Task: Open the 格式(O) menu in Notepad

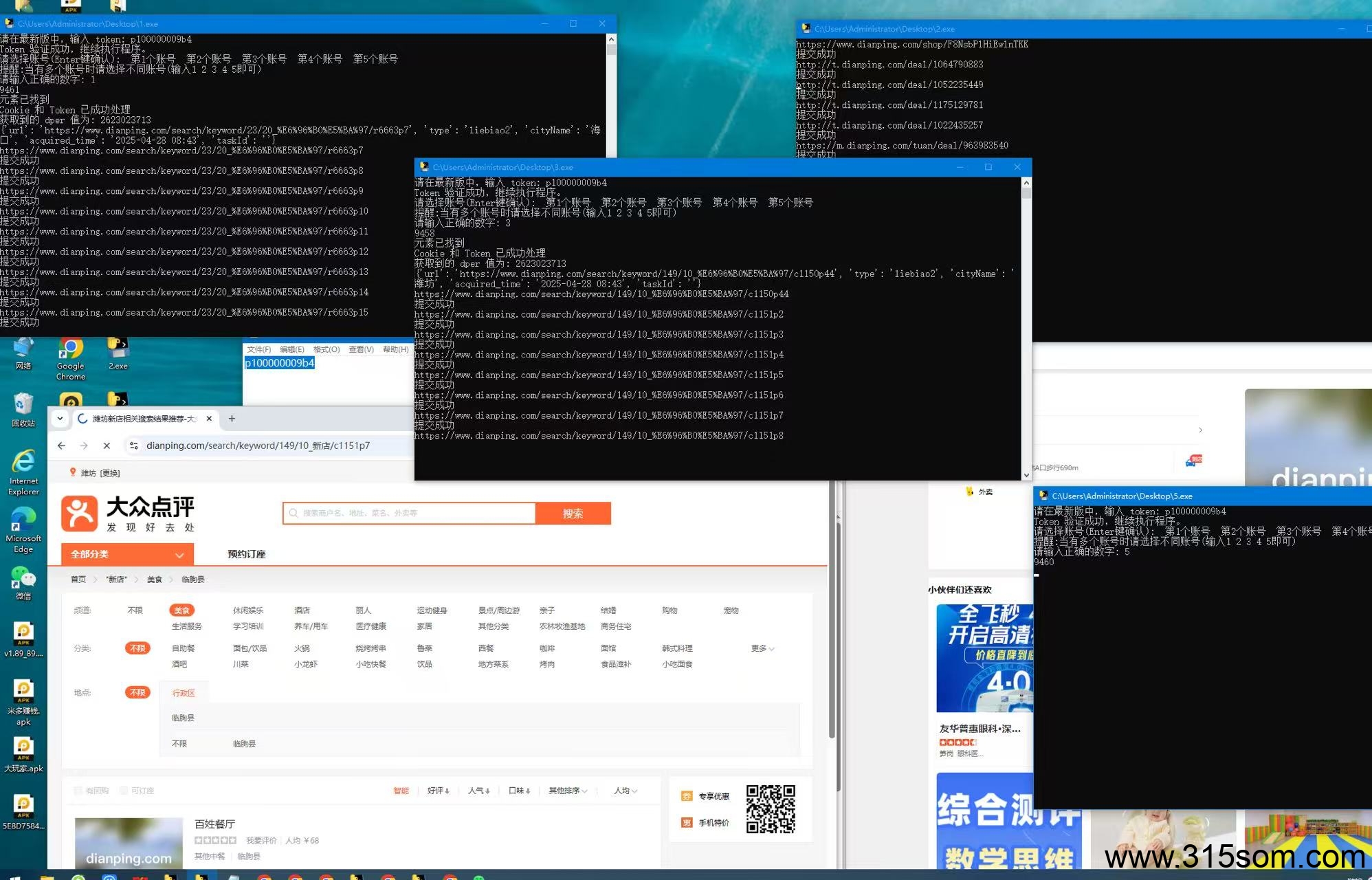Action: [327, 349]
